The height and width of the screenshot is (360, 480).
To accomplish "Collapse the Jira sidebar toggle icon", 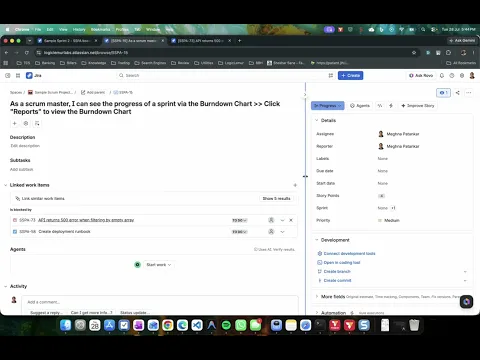I will point(8,75).
